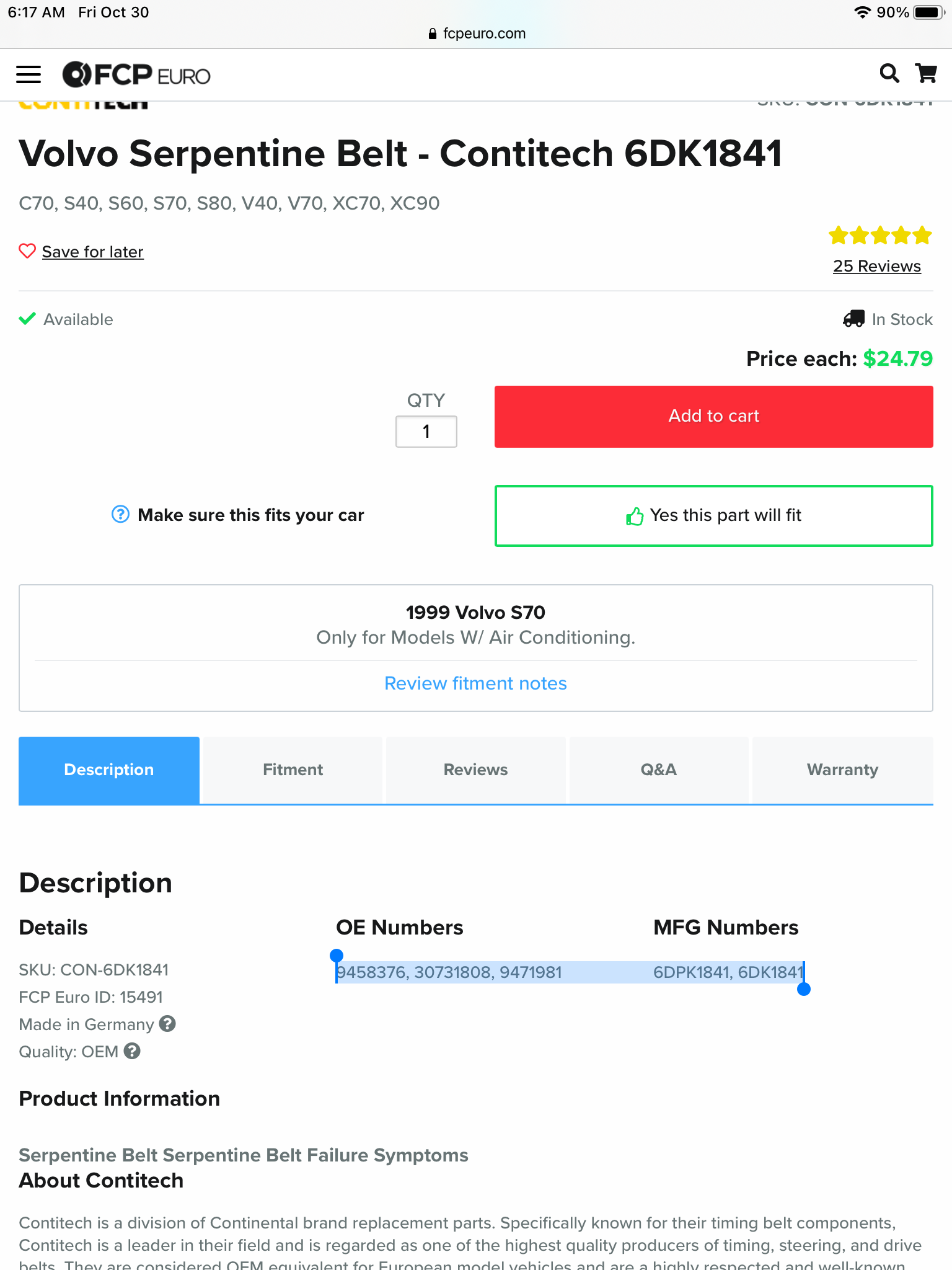
Task: Click Save for later link
Action: [x=93, y=252]
